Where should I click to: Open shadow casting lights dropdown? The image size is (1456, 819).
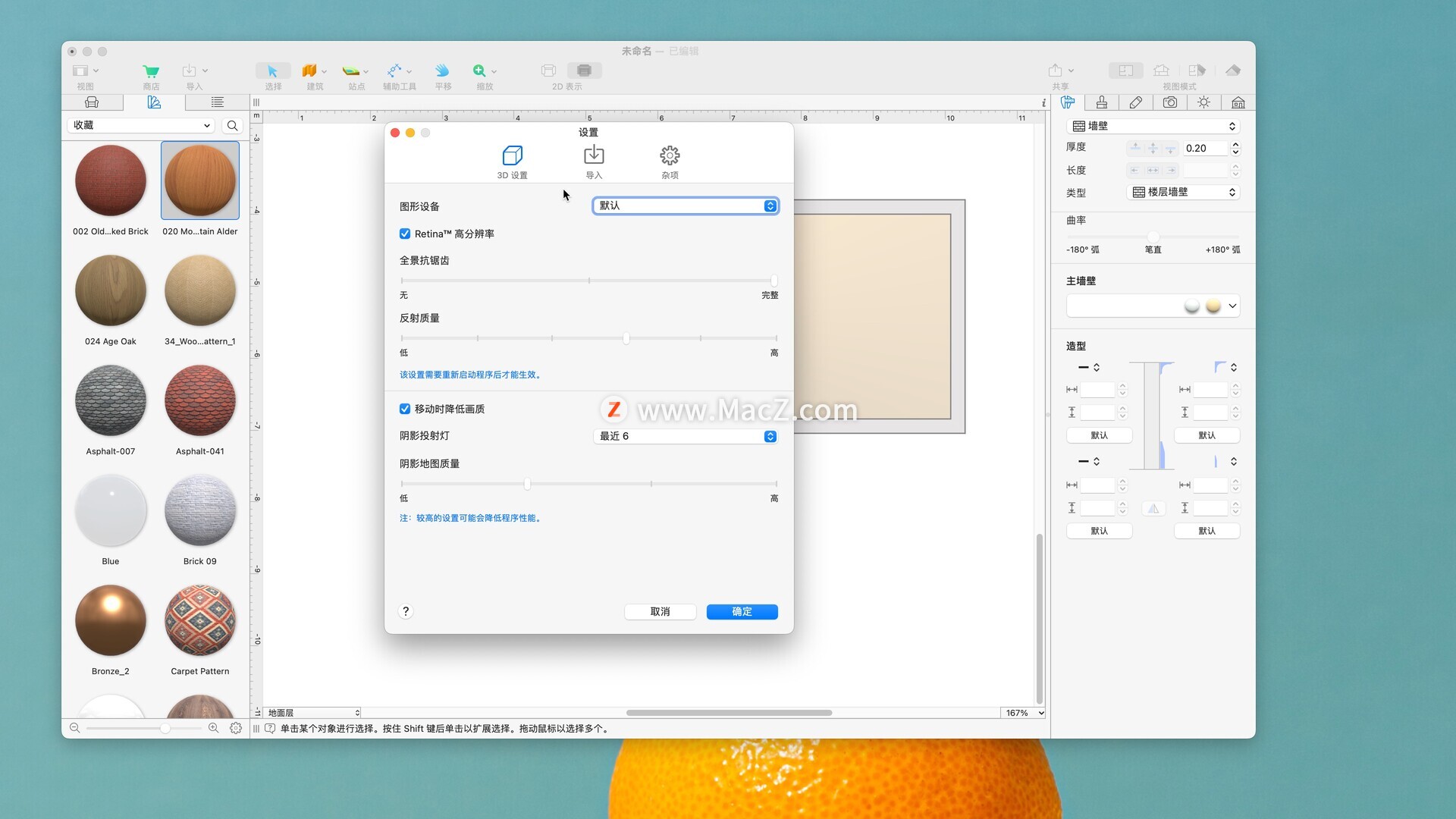(x=686, y=436)
